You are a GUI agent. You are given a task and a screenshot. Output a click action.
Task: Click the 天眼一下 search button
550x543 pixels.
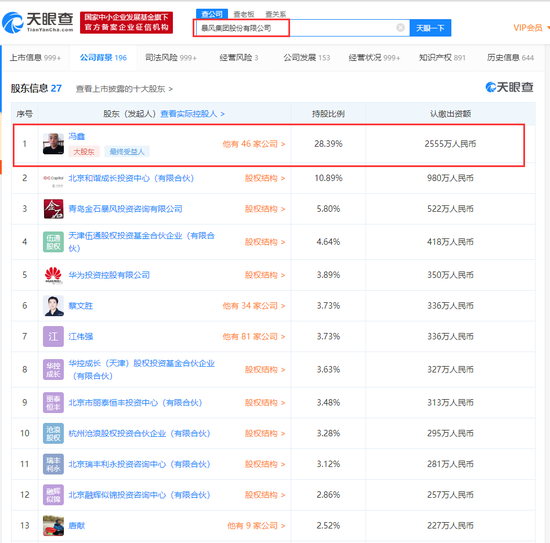(x=430, y=28)
